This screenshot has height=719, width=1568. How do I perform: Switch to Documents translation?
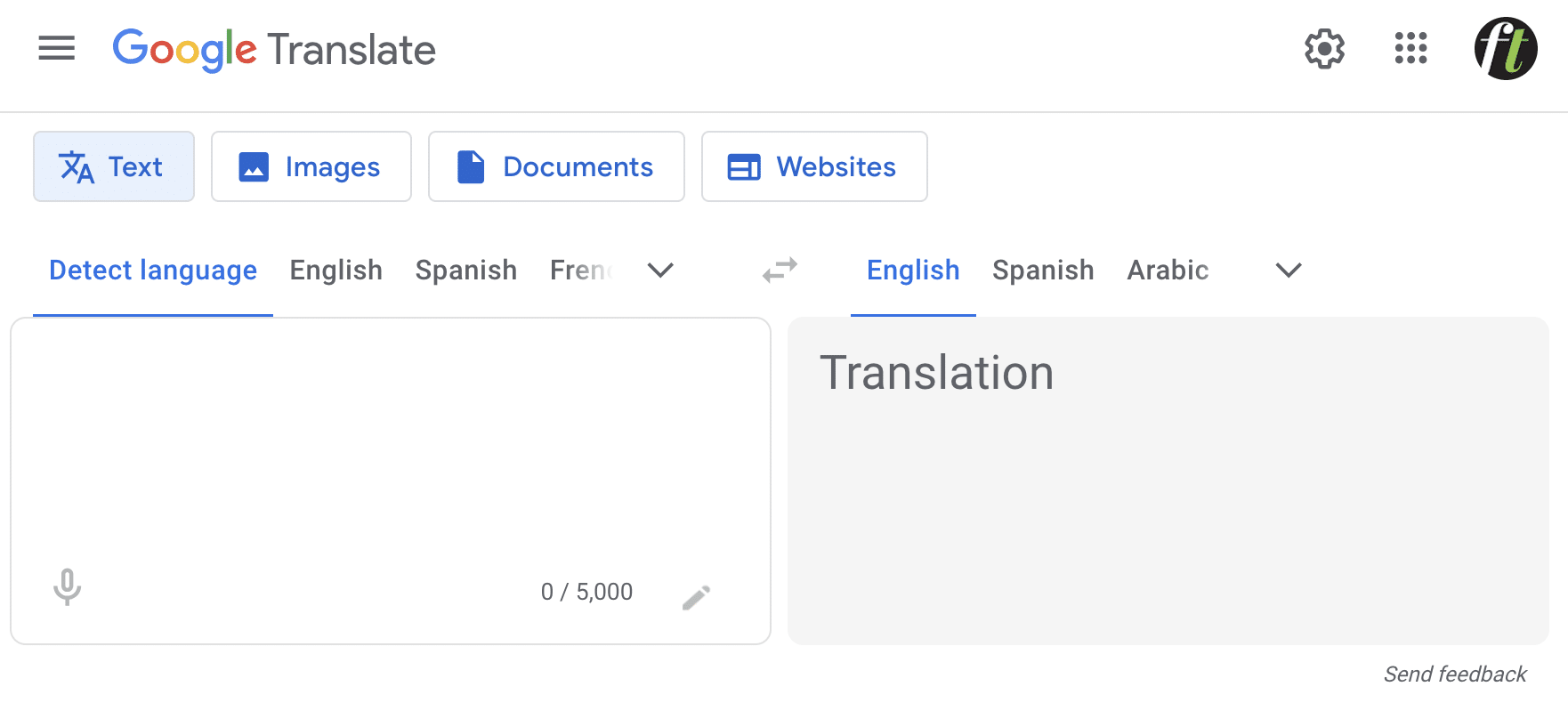(x=556, y=166)
